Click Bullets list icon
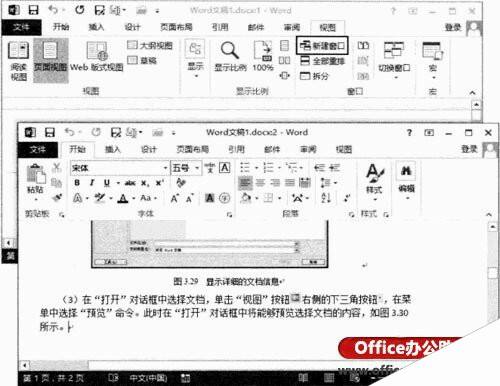The height and width of the screenshot is (386, 500). [245, 167]
